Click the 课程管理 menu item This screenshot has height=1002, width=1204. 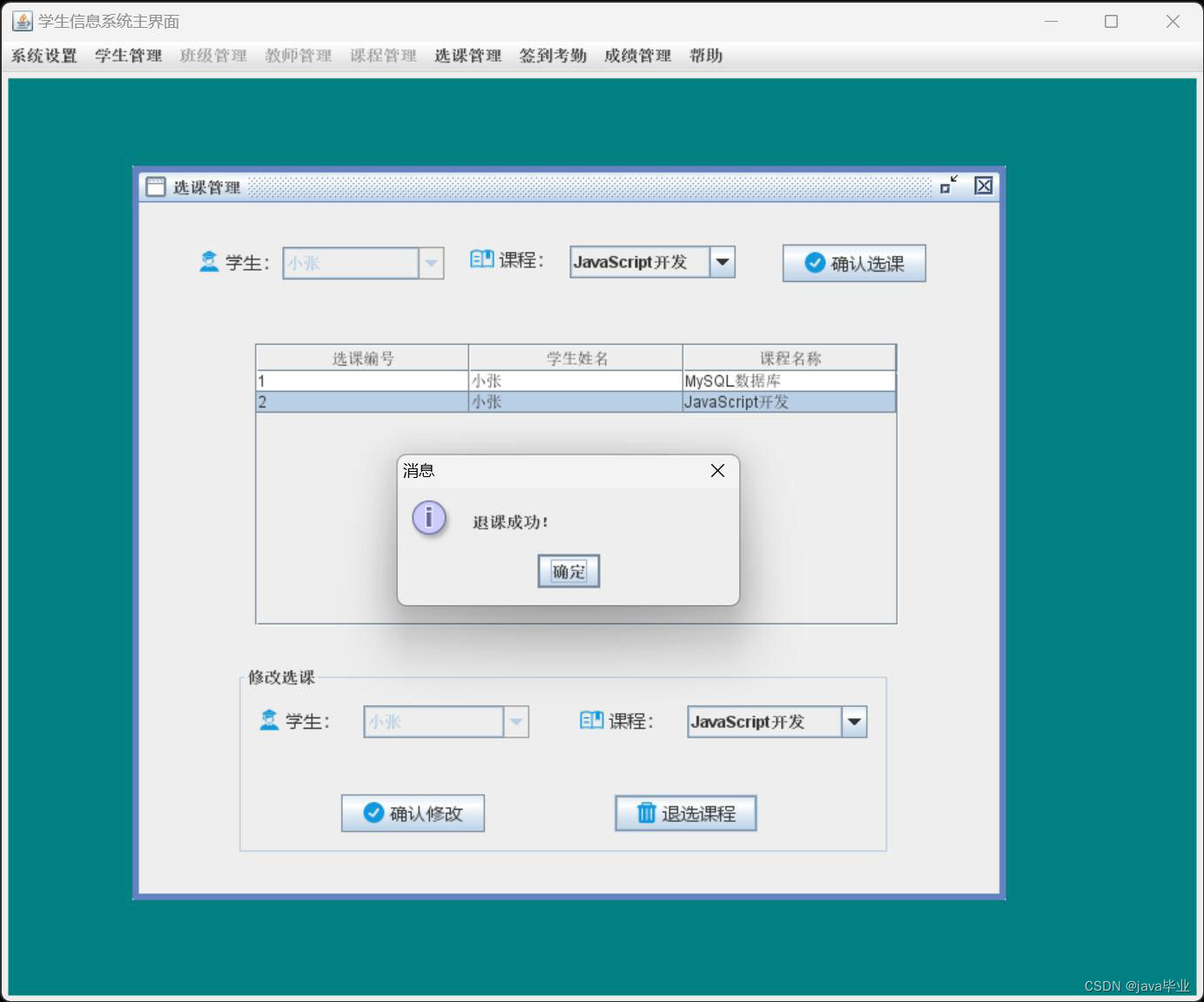coord(383,56)
